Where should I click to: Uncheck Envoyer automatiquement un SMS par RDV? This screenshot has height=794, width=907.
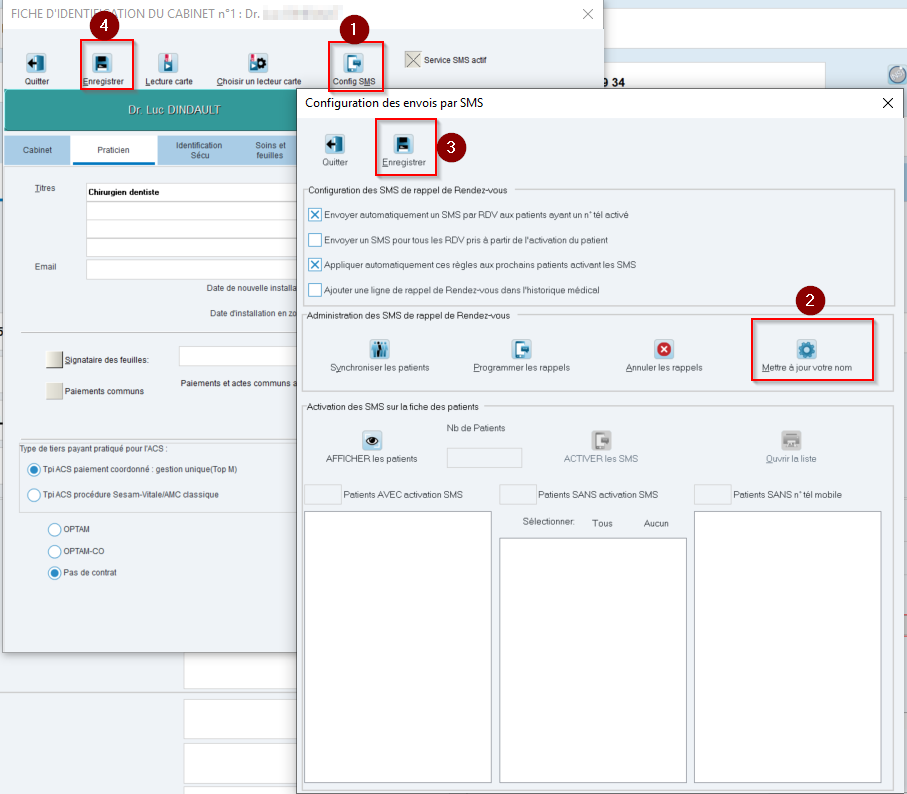click(315, 215)
